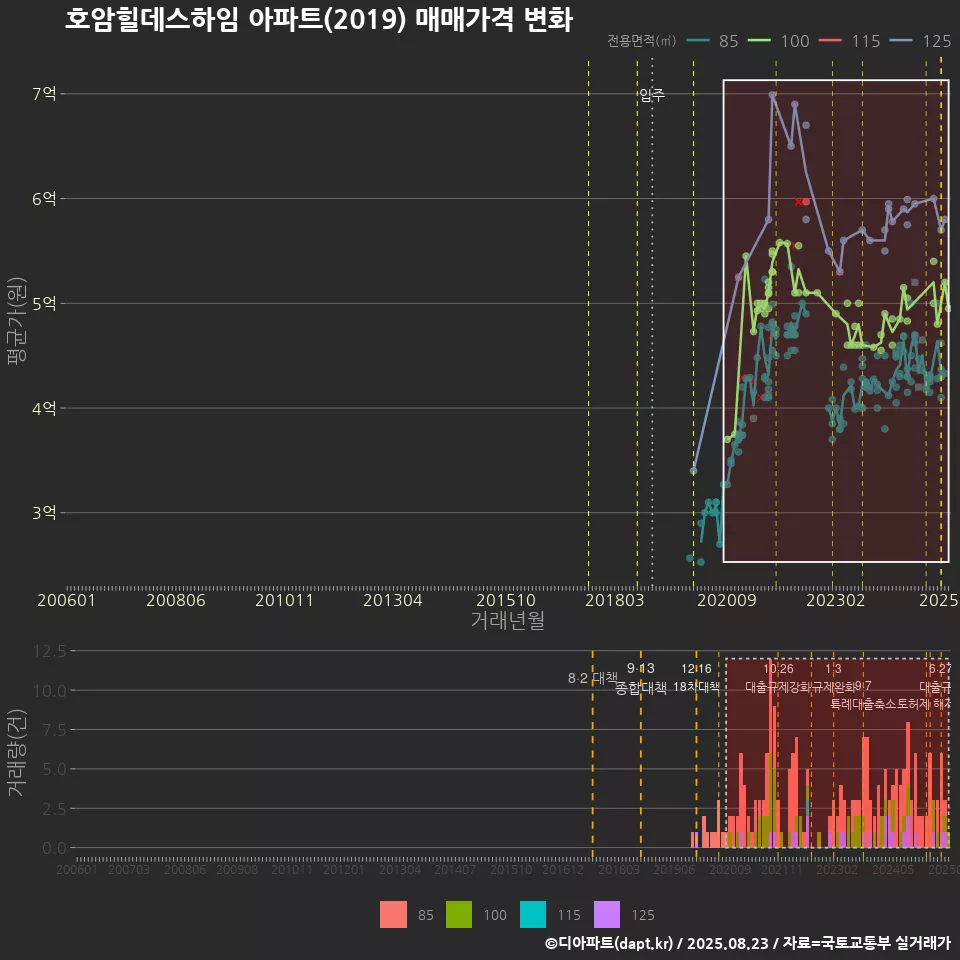Click 202405 on the volume chart x-axis
This screenshot has width=960, height=960.
tap(893, 869)
